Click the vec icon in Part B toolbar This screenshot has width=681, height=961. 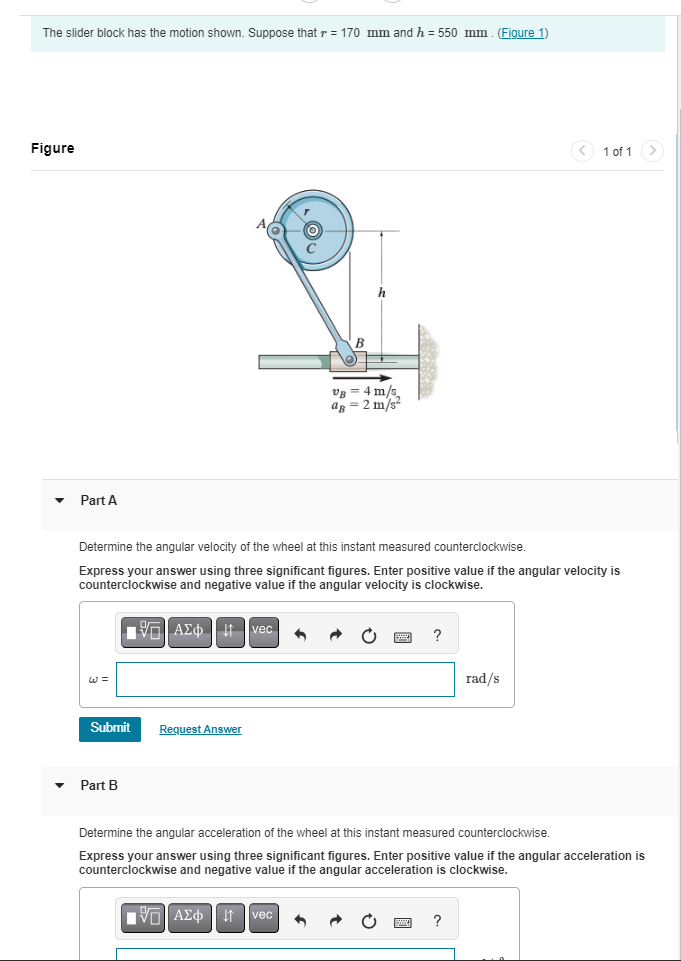(x=262, y=918)
